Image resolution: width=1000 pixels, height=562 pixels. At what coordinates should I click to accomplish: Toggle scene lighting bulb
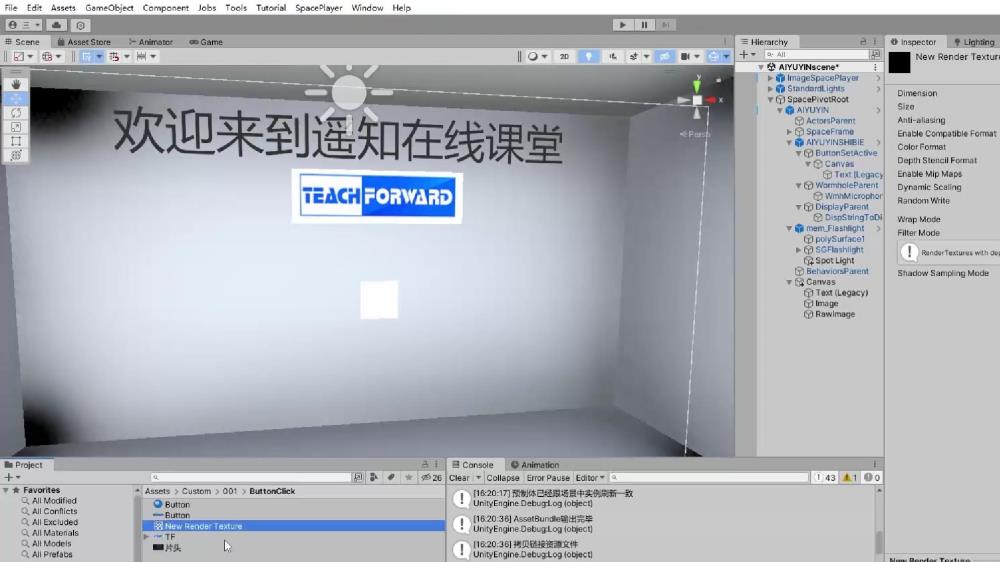pyautogui.click(x=588, y=56)
